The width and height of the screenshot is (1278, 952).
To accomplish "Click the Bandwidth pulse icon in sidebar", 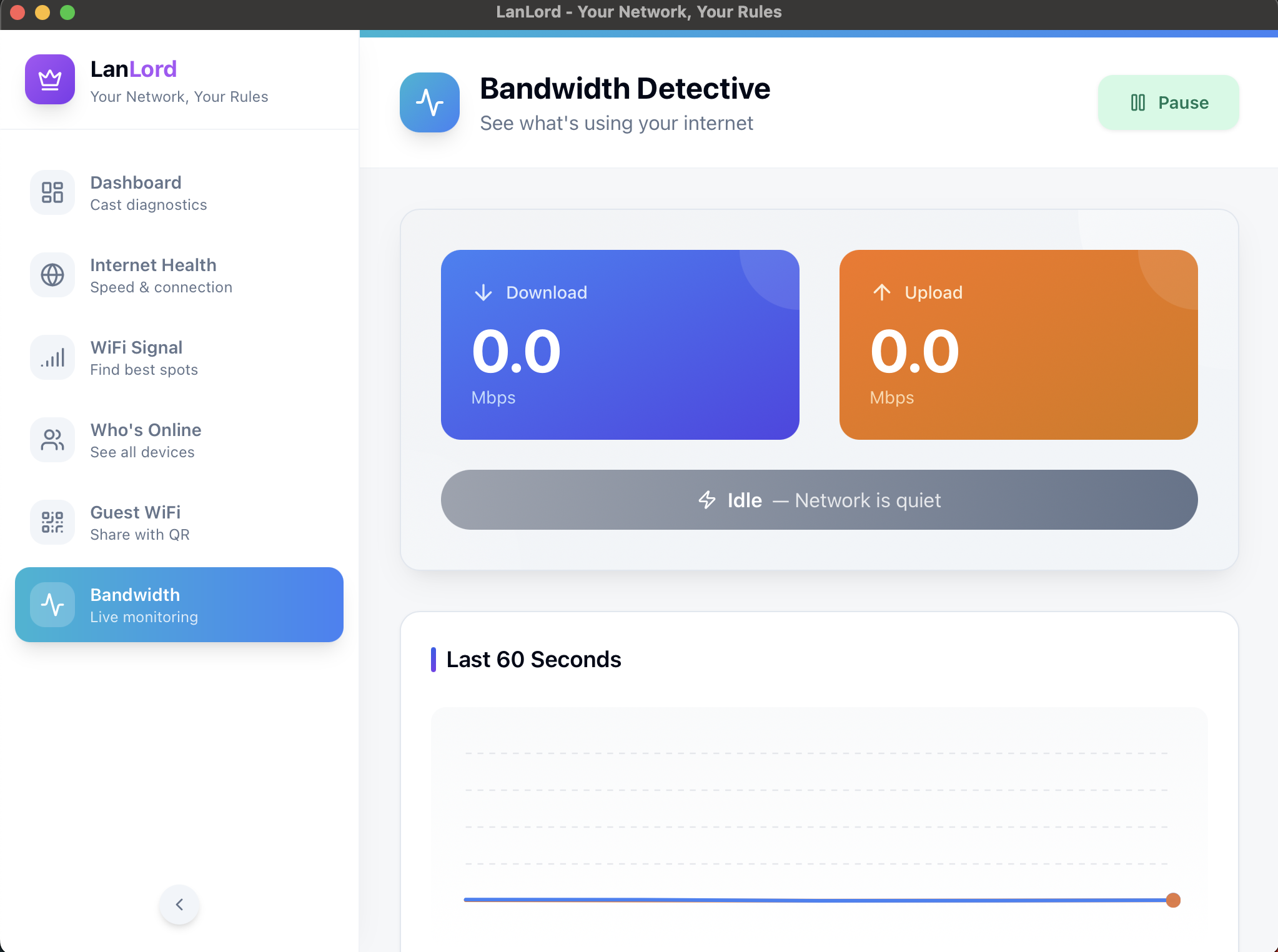I will 52,605.
